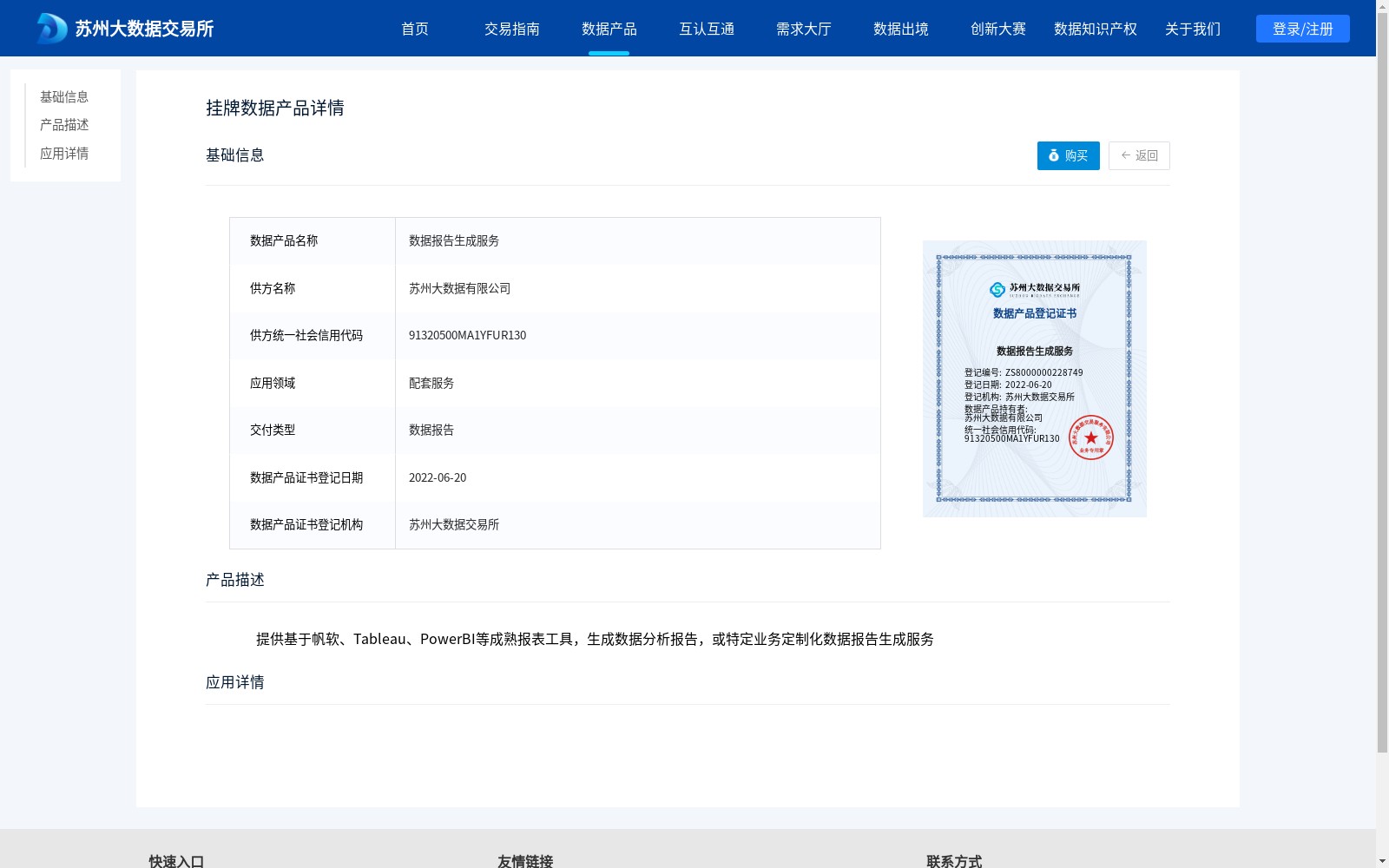Click the 购买 purchase button

(1069, 155)
